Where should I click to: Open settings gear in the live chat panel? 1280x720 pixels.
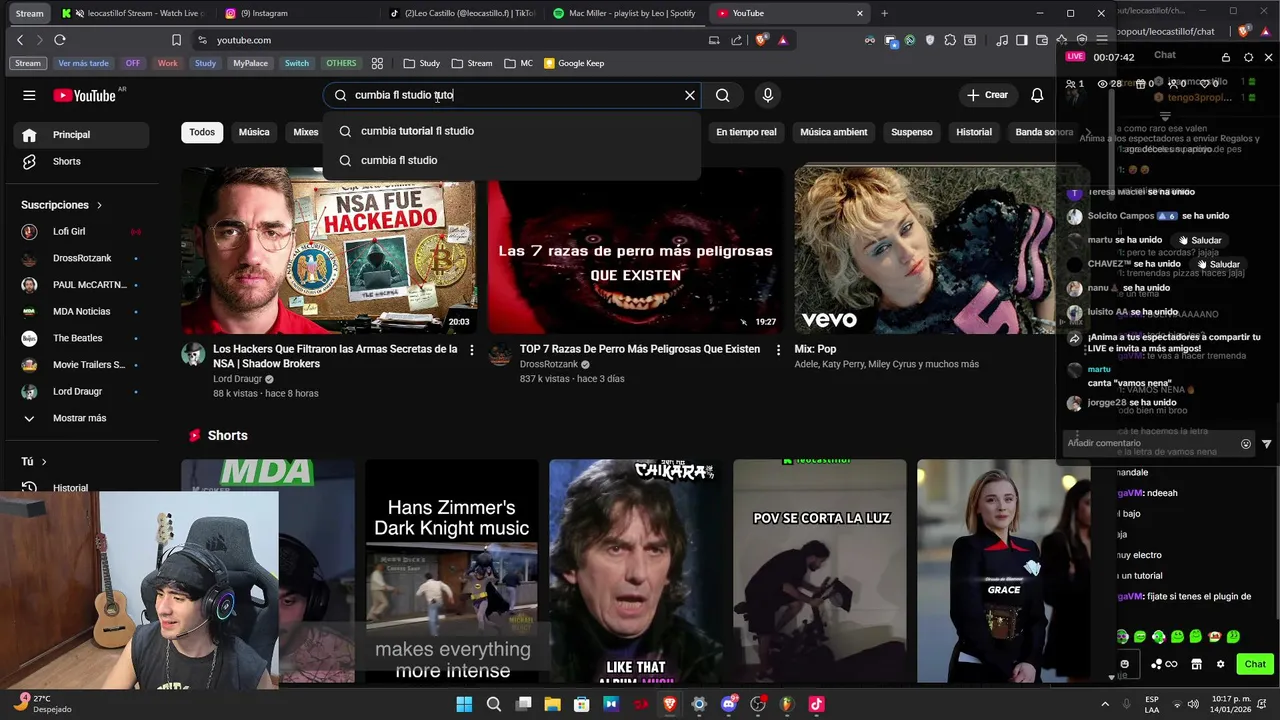point(1248,57)
